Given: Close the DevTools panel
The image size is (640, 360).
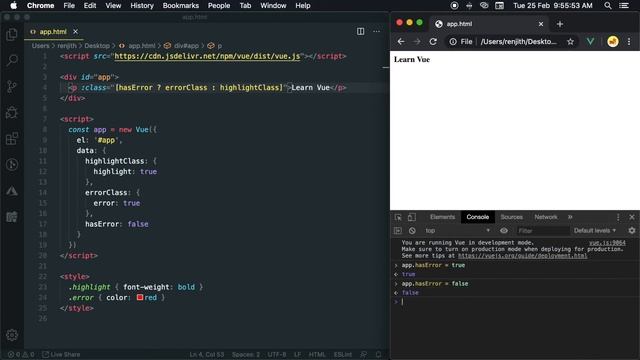Looking at the screenshot, I should (x=632, y=217).
